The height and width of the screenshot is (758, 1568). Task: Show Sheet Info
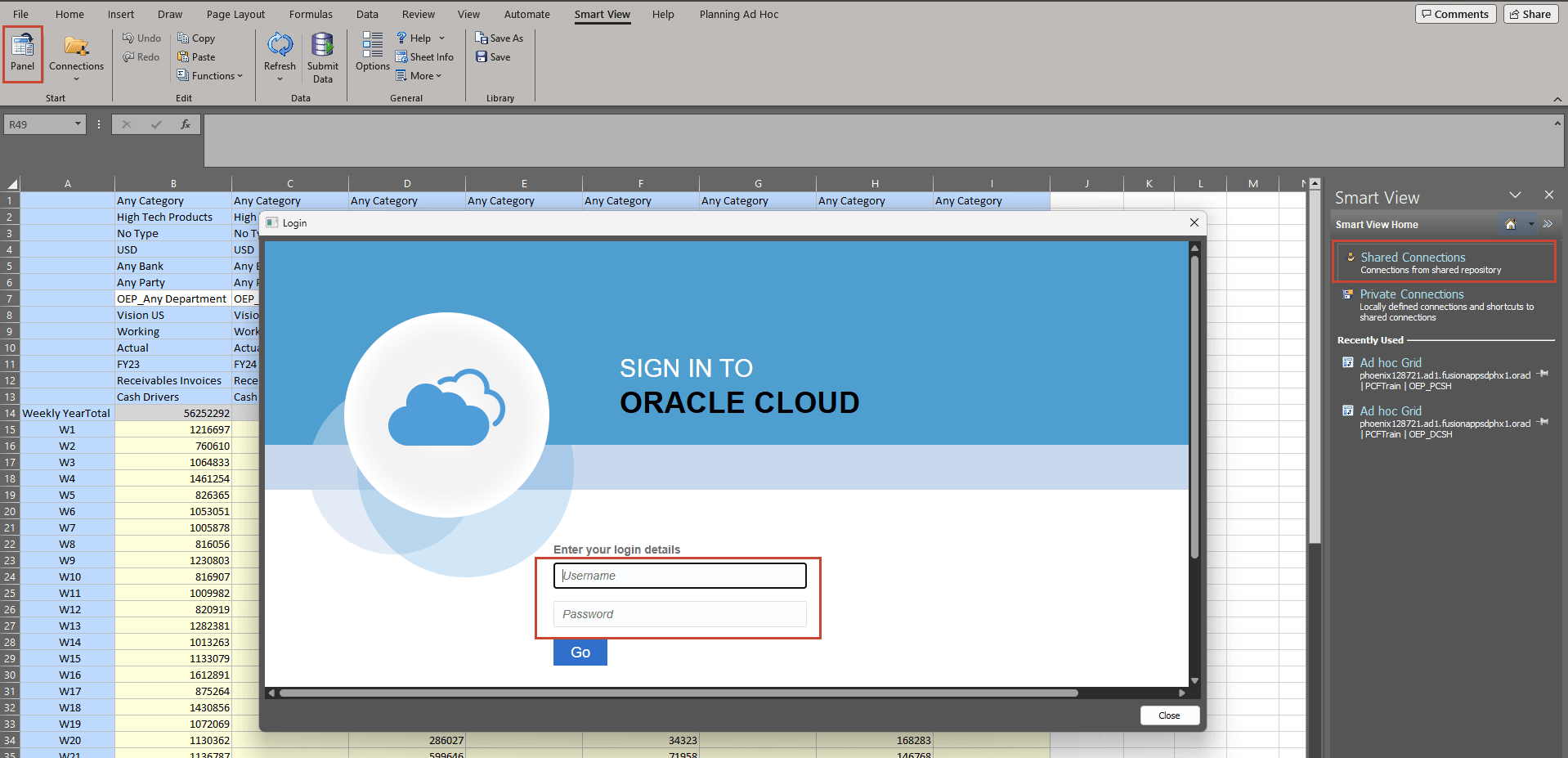(424, 57)
